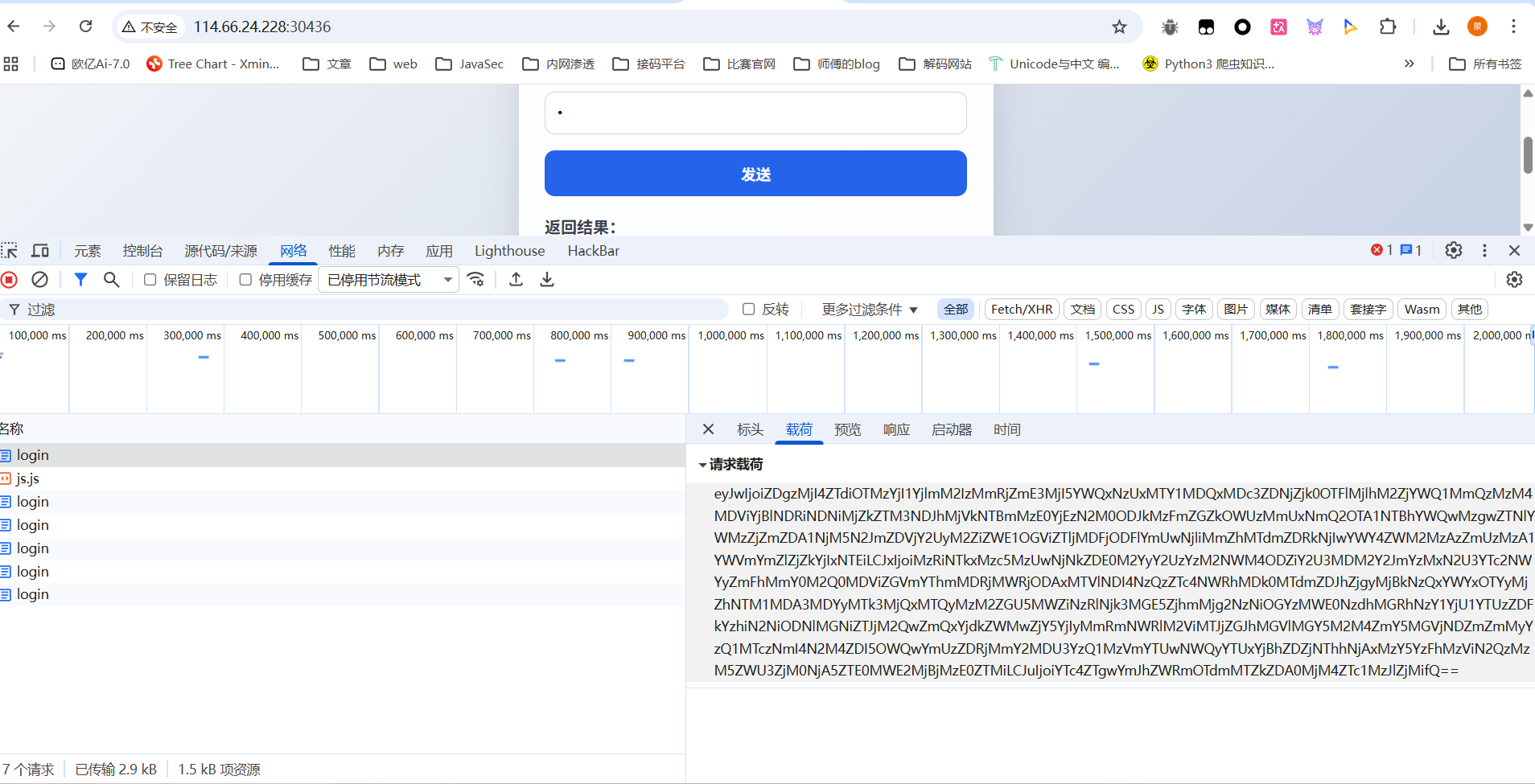This screenshot has height=784, width=1535.
Task: Click the export HAR download icon
Action: coord(547,280)
